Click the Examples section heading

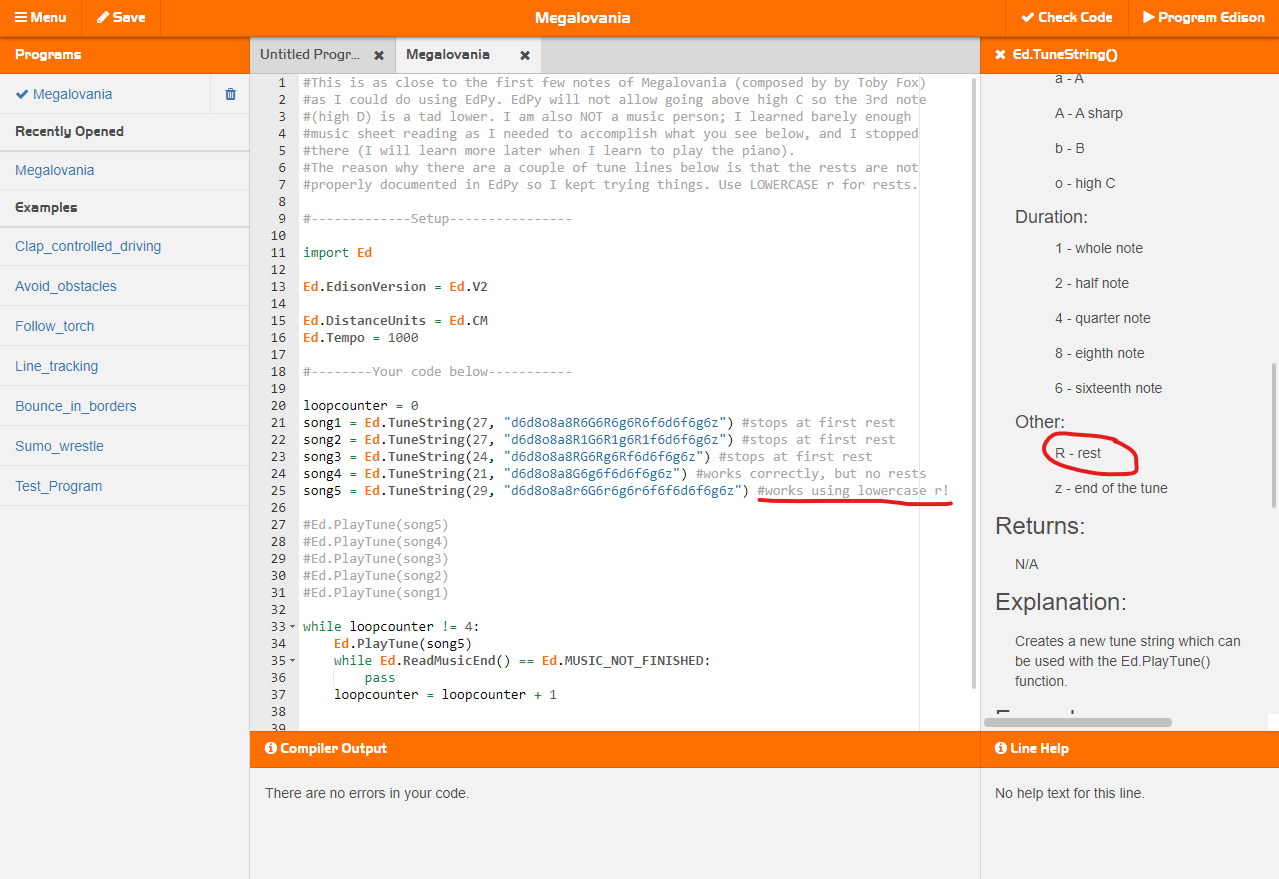pos(46,208)
